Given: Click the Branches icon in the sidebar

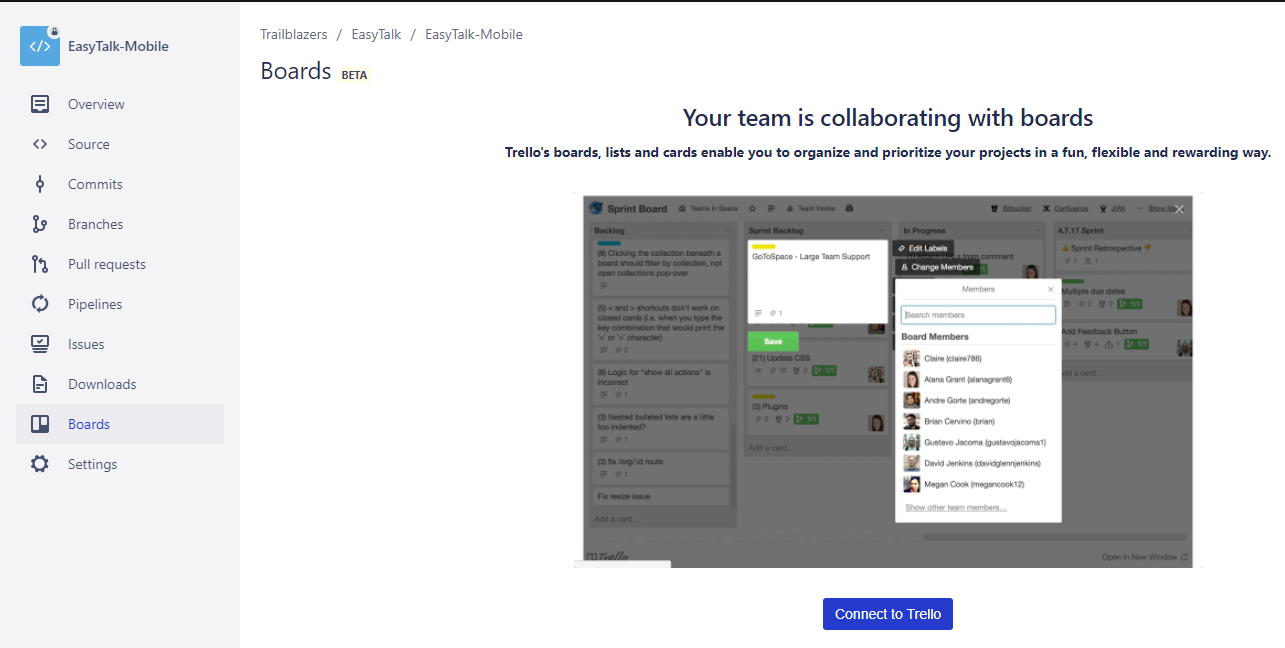Looking at the screenshot, I should tap(40, 224).
